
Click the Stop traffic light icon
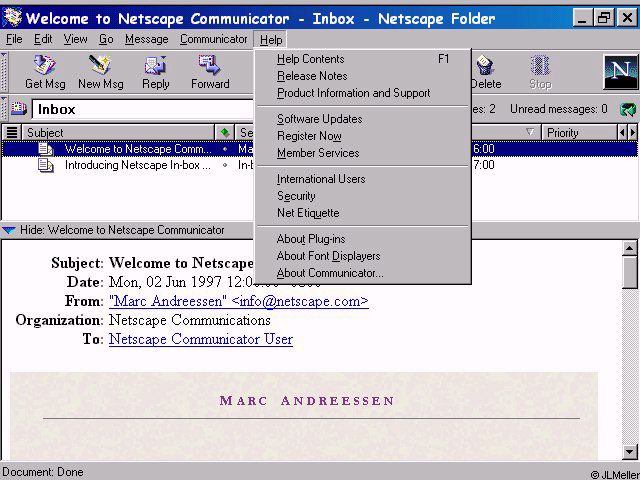point(540,65)
